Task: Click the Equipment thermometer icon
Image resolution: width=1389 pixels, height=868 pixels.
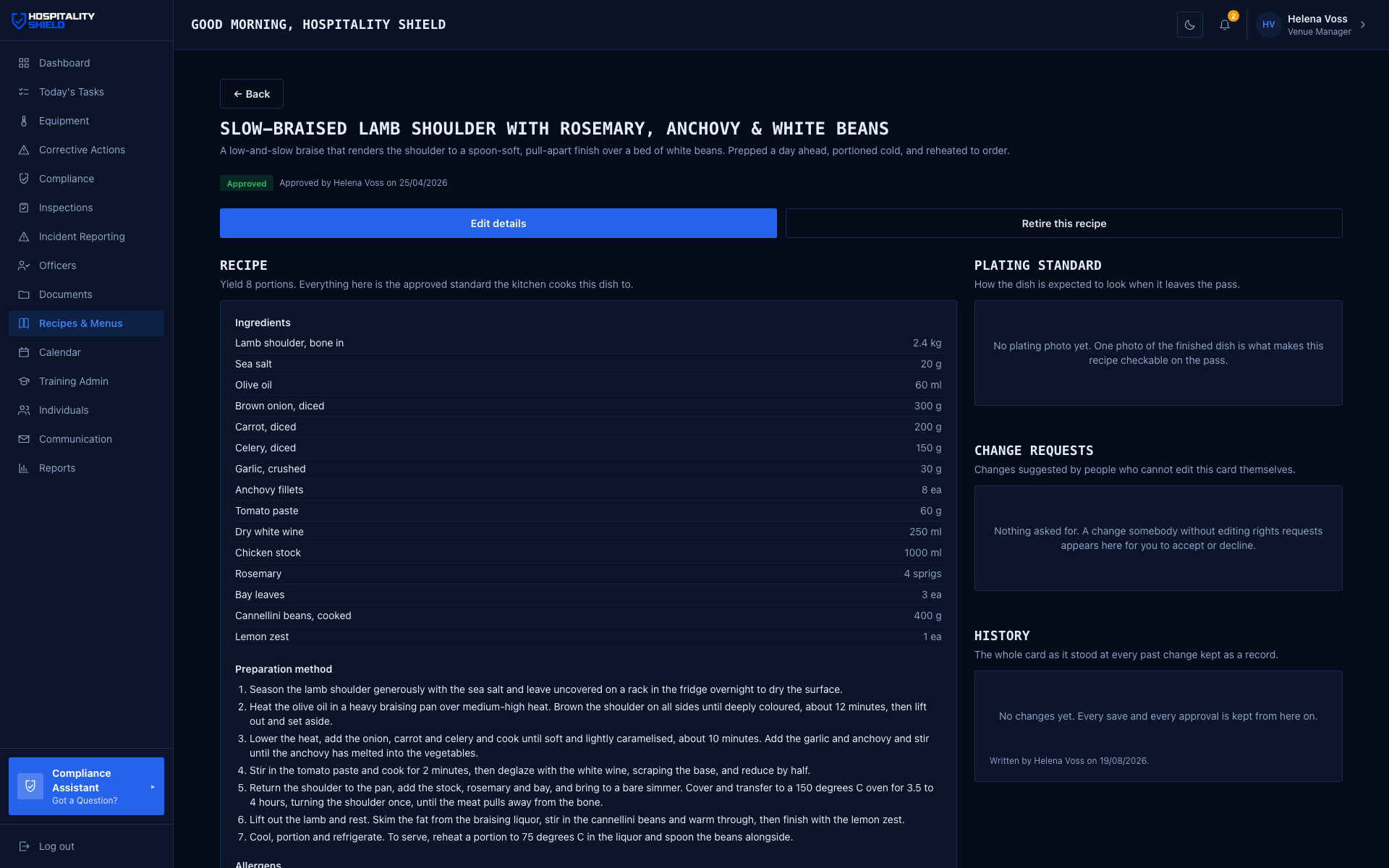Action: pyautogui.click(x=24, y=121)
